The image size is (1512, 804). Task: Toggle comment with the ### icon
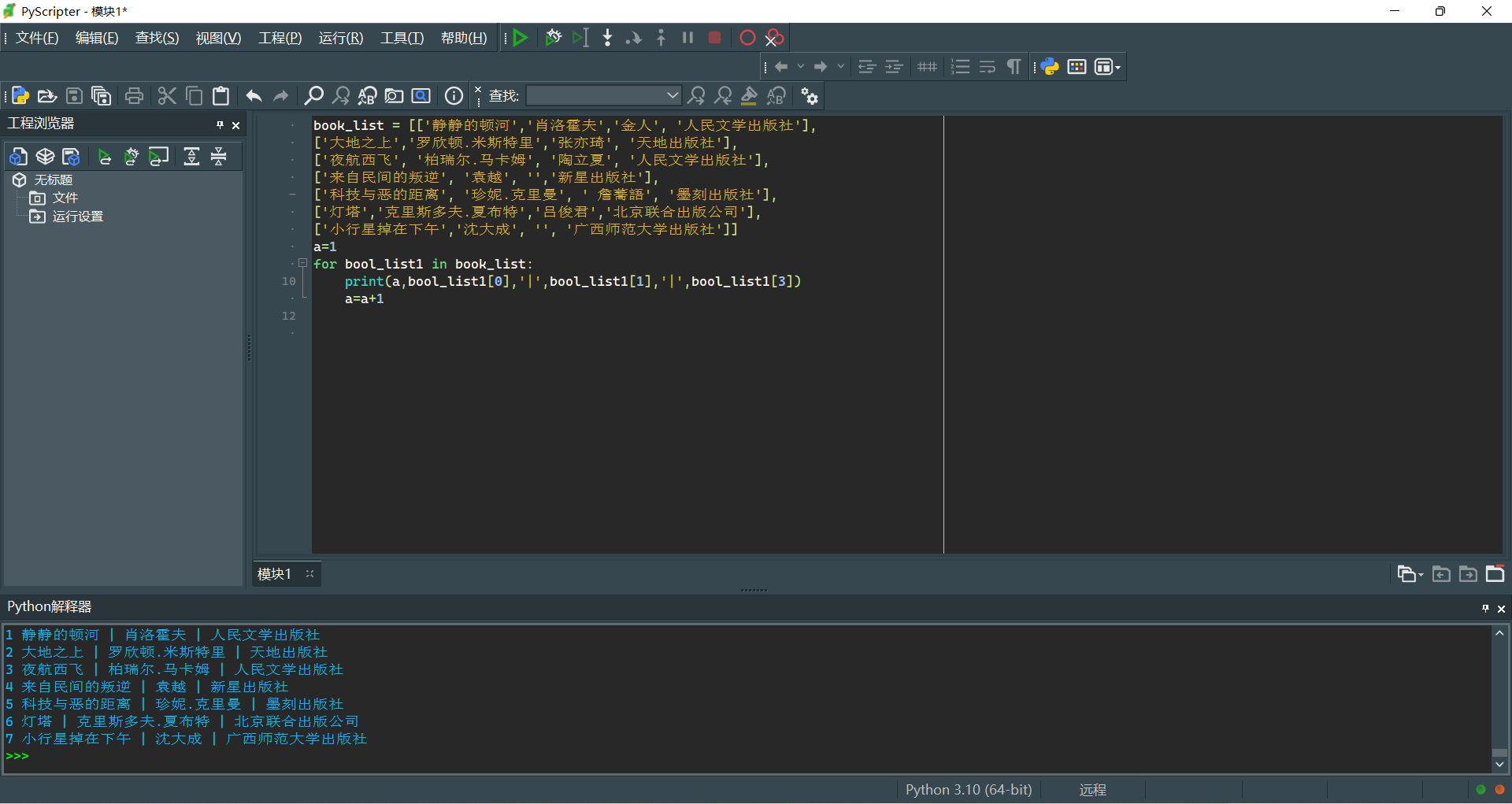(x=927, y=67)
